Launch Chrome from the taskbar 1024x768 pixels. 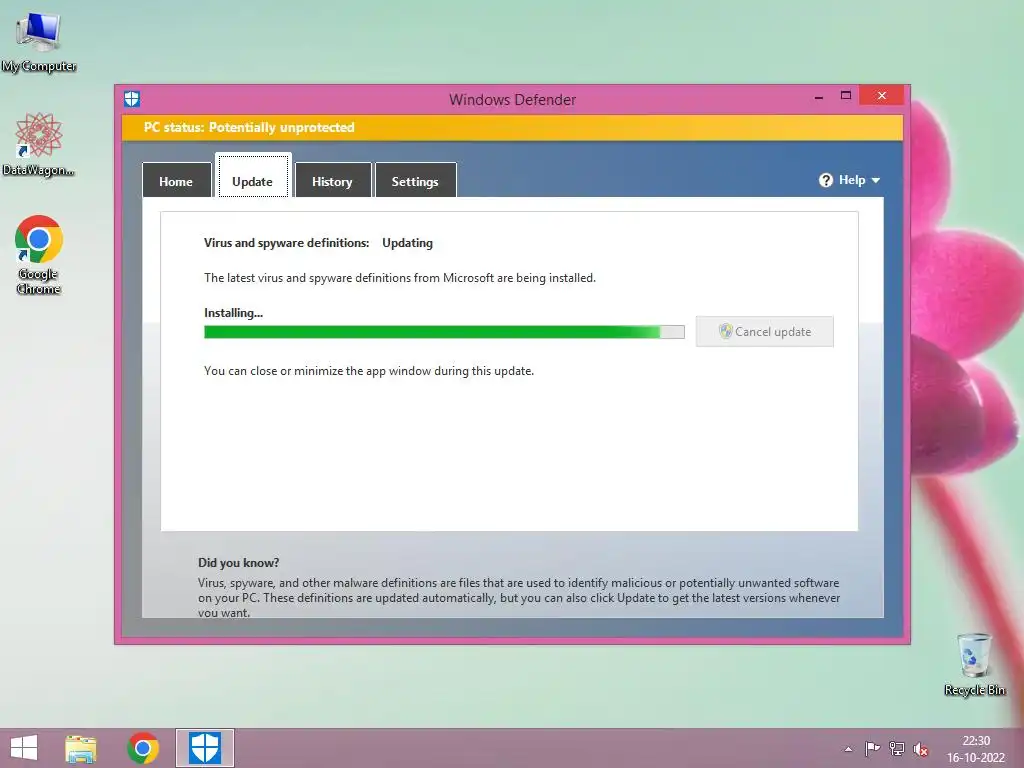[x=143, y=748]
